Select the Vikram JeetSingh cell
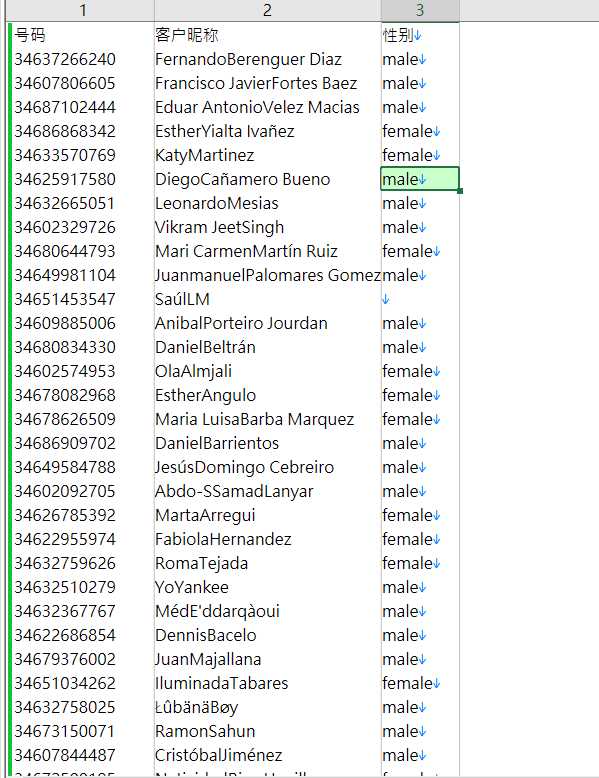 267,227
